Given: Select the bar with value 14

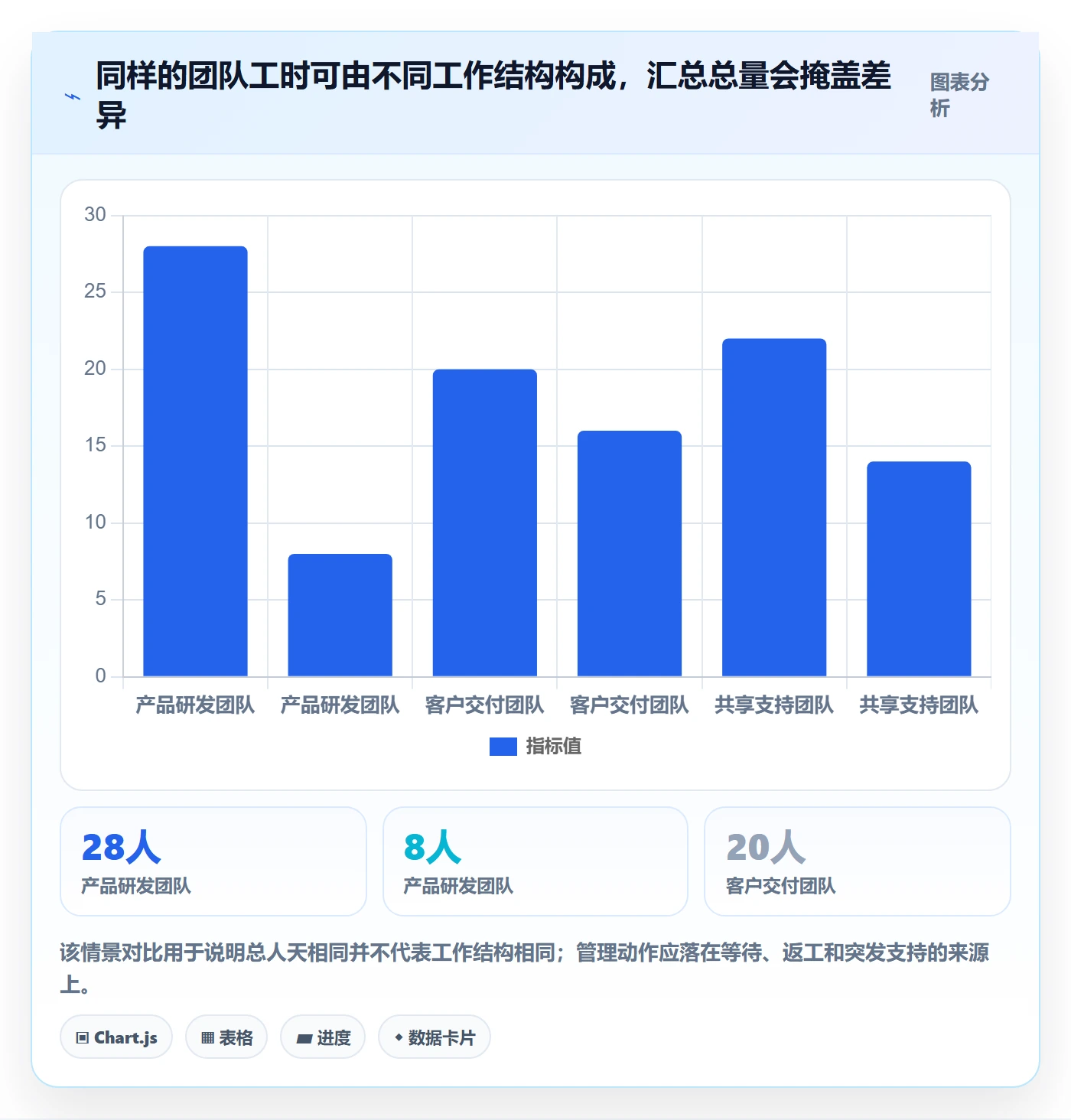Looking at the screenshot, I should [x=919, y=568].
